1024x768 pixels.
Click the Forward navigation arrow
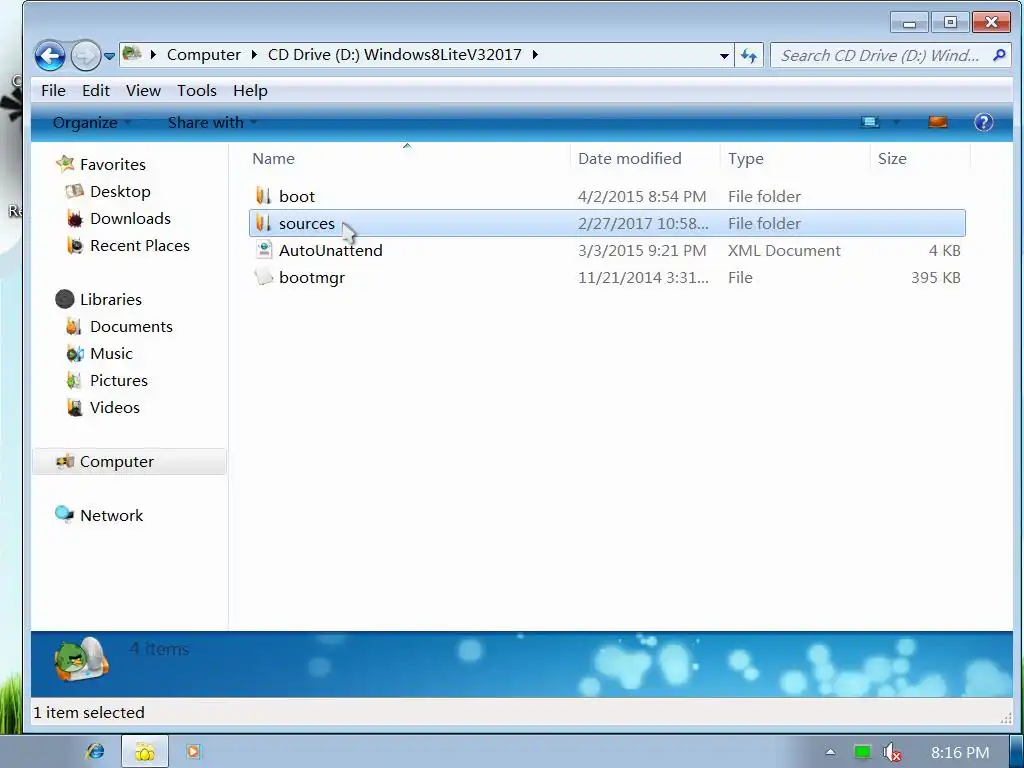click(86, 55)
